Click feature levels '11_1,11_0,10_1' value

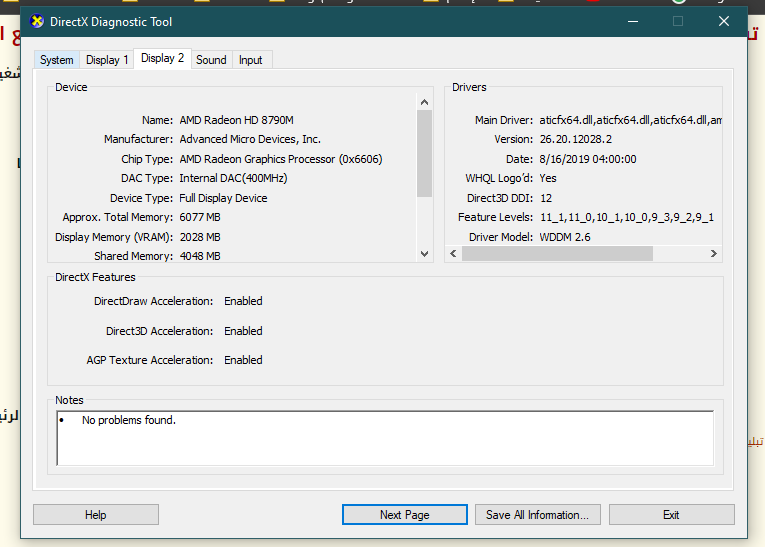point(626,217)
